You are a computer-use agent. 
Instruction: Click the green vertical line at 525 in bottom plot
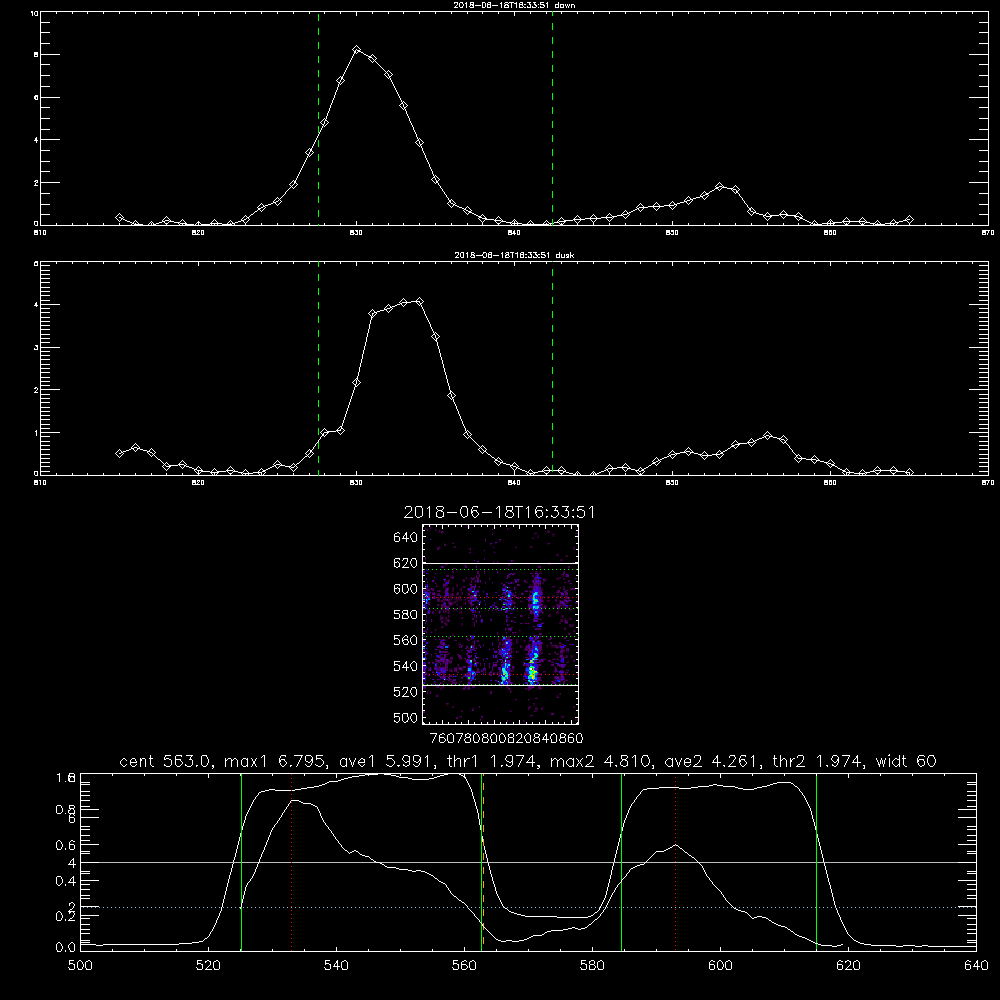[241, 862]
